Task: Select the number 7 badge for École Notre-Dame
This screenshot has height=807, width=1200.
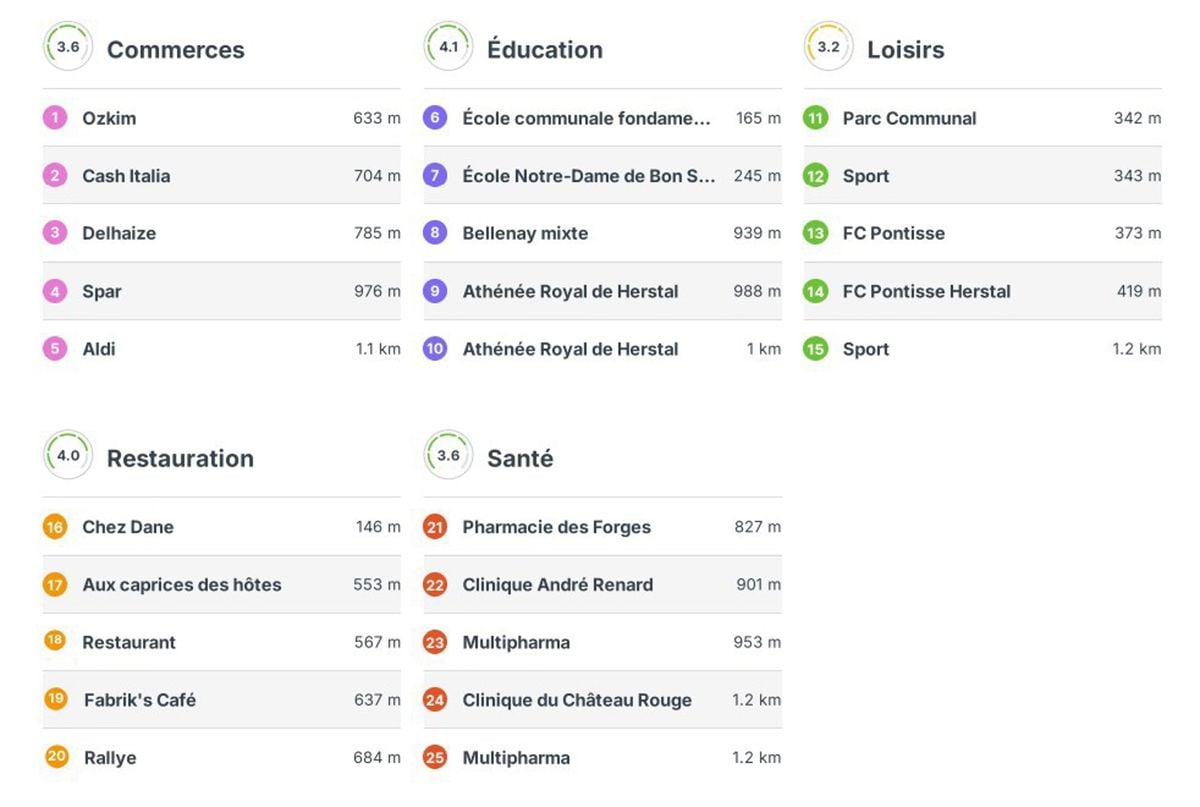Action: tap(435, 176)
